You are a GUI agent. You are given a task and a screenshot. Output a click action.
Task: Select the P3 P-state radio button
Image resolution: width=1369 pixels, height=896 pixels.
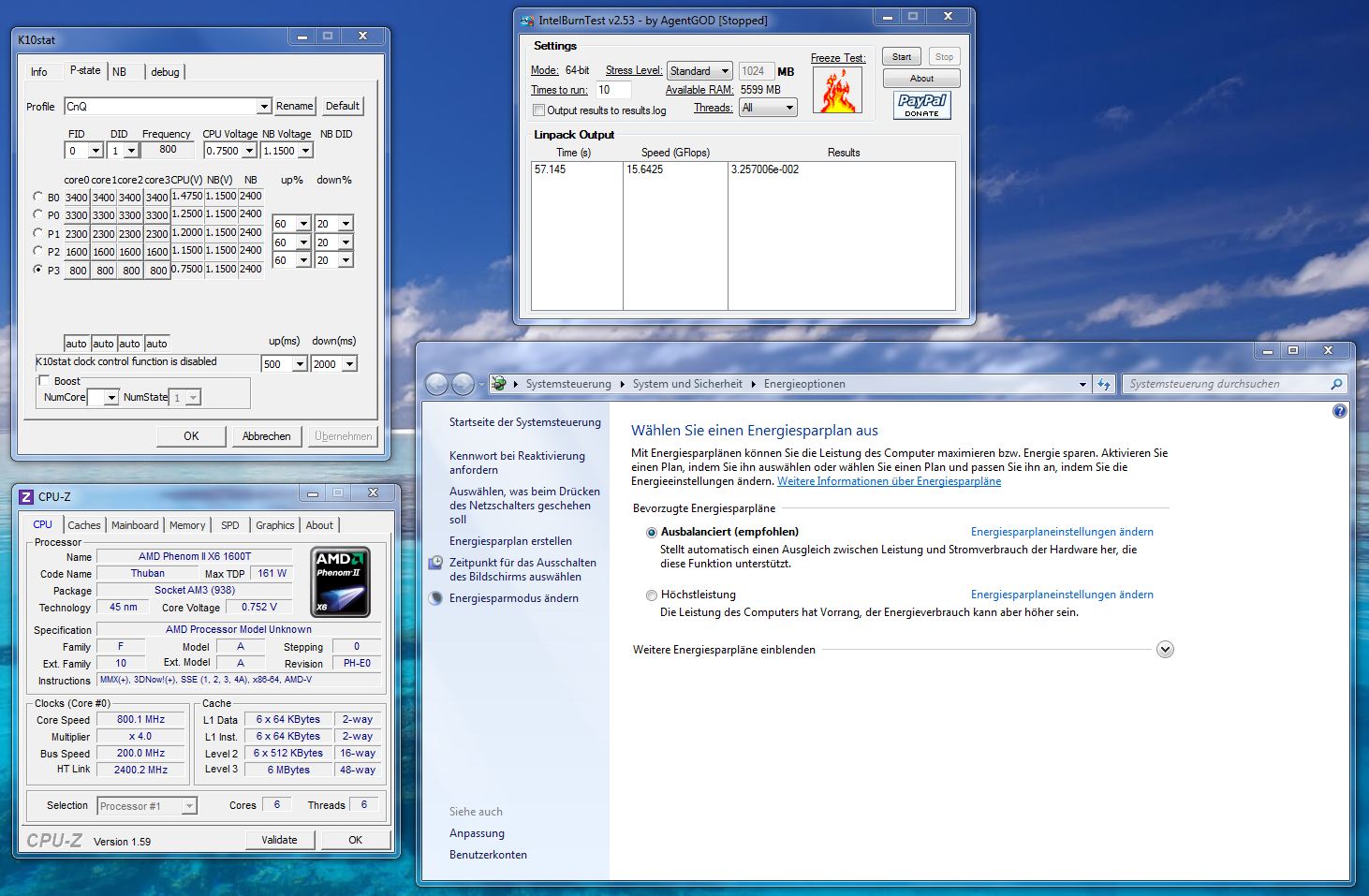[x=37, y=270]
